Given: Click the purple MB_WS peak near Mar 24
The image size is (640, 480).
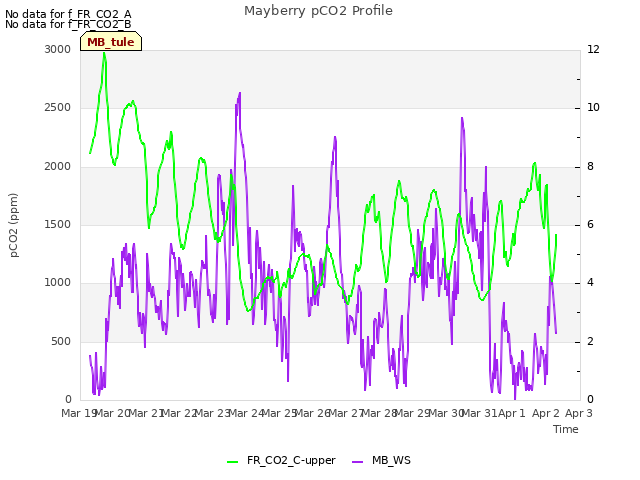Looking at the screenshot, I should 240,93.
